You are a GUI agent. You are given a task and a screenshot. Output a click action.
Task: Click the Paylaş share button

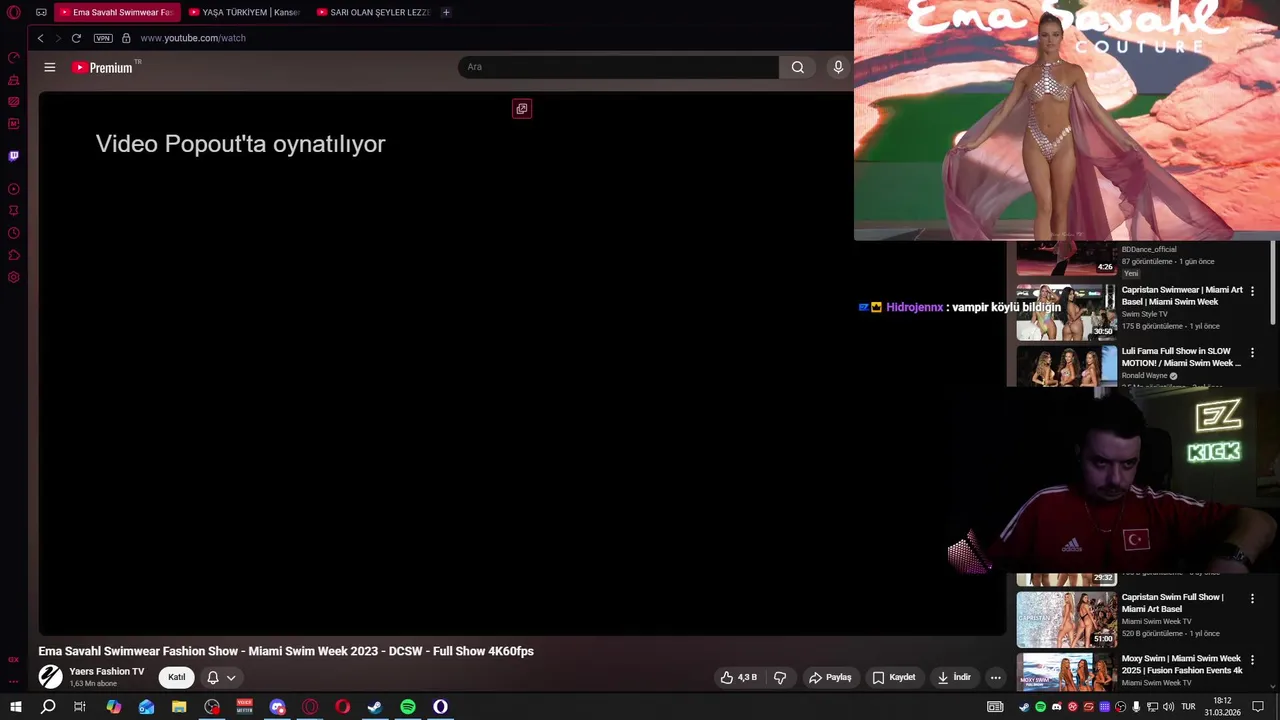tap(830, 677)
